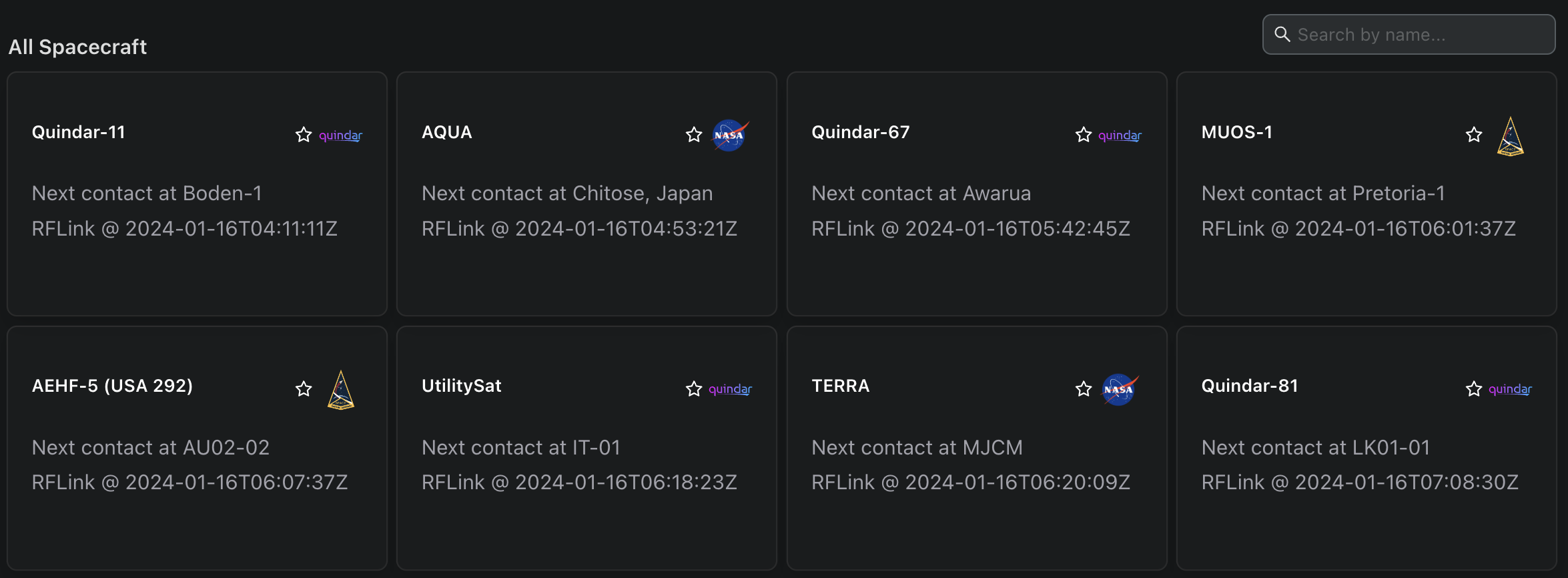Viewport: 1568px width, 578px height.
Task: Click the Quindar-81 RFLink contact time
Action: (x=1359, y=482)
